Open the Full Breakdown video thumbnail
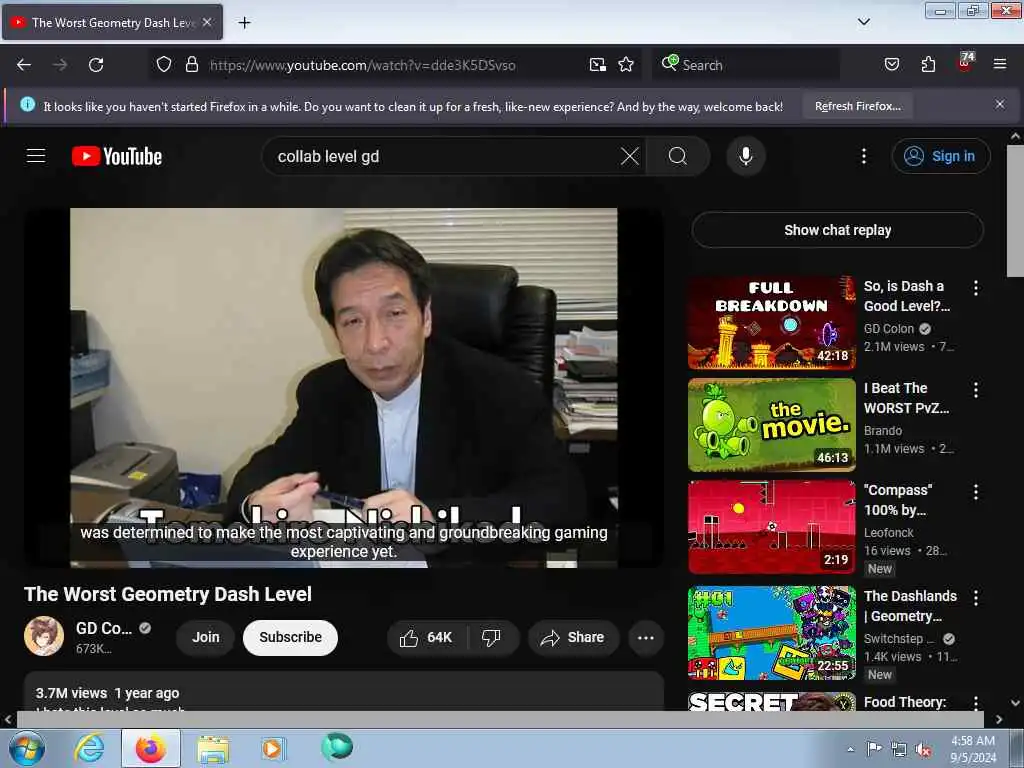Image resolution: width=1024 pixels, height=768 pixels. pos(771,323)
